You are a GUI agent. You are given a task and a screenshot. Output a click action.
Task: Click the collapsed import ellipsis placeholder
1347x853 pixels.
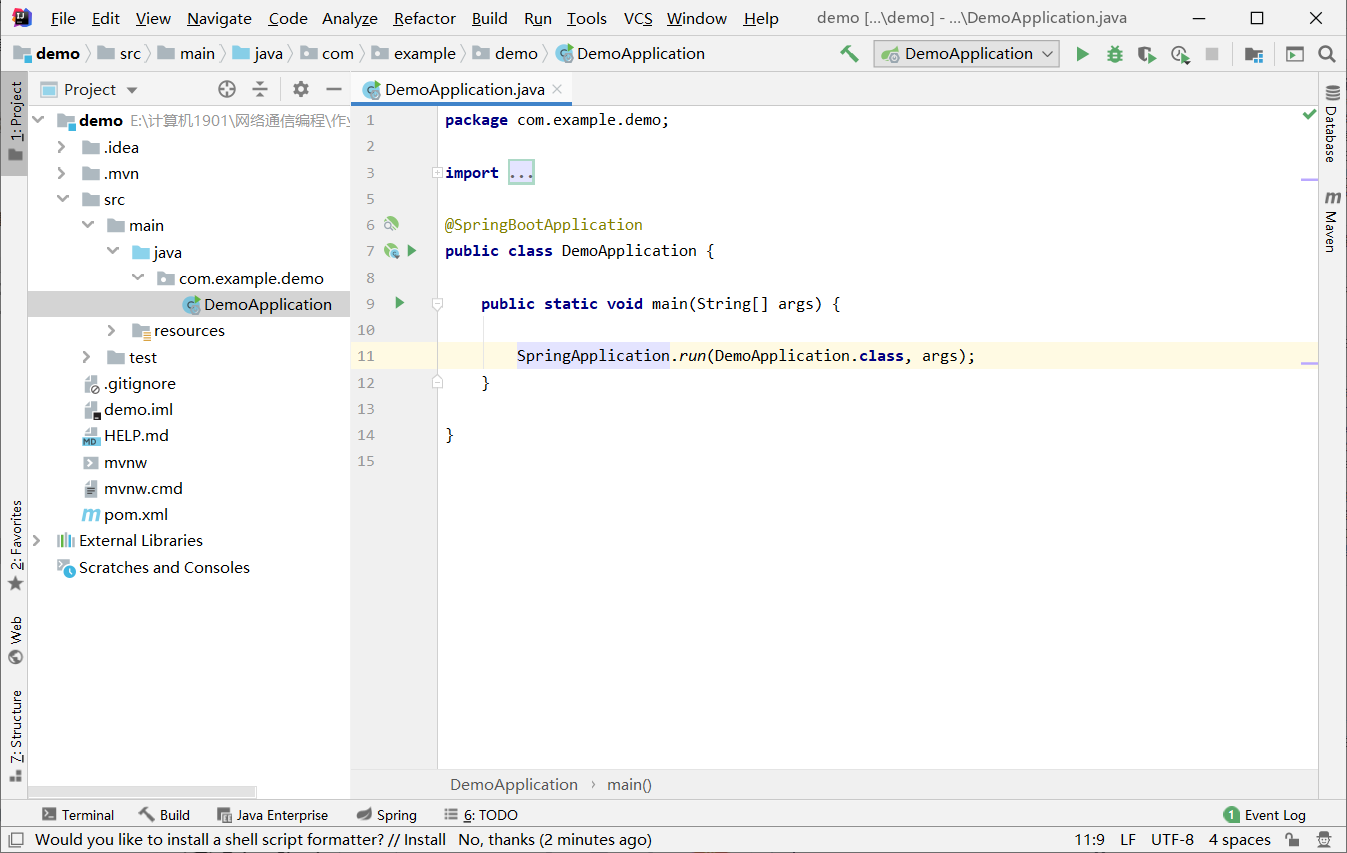pyautogui.click(x=521, y=172)
